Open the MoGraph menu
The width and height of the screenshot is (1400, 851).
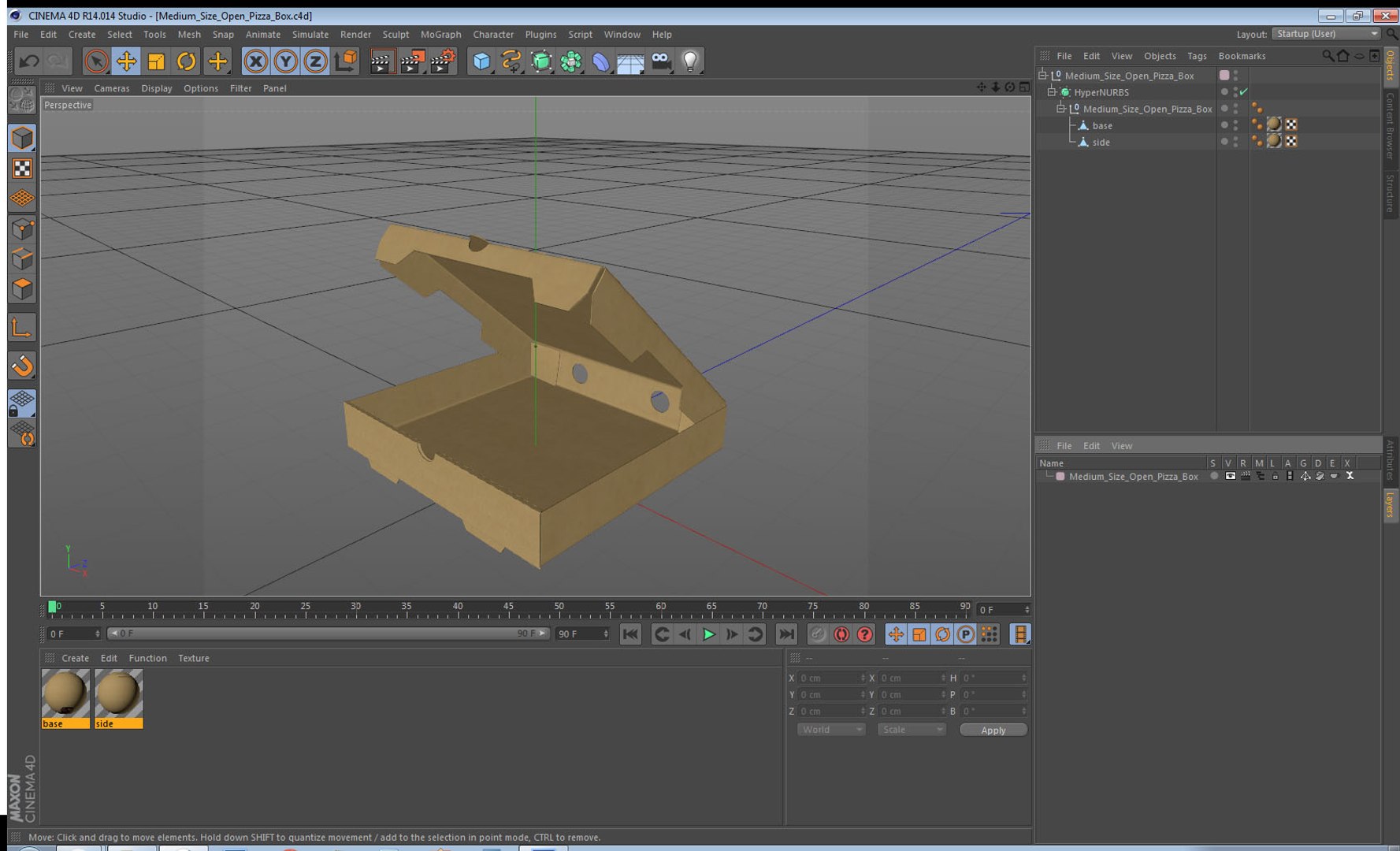pyautogui.click(x=441, y=35)
